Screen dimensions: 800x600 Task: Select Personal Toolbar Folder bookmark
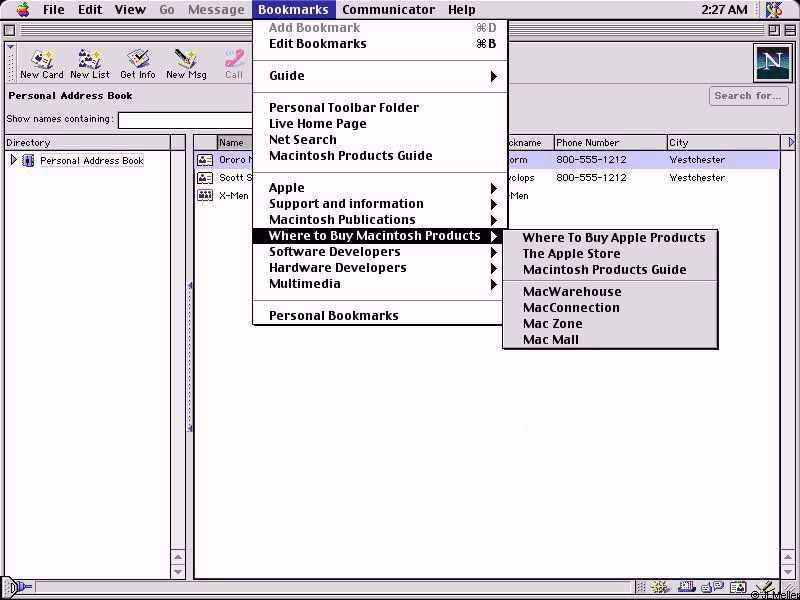381,108
